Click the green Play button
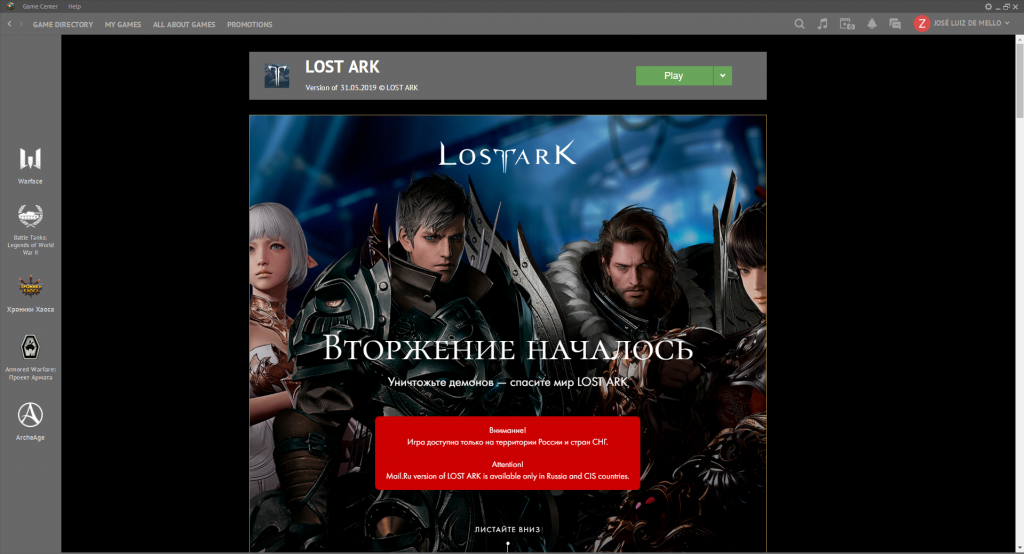This screenshot has width=1024, height=554. click(674, 76)
